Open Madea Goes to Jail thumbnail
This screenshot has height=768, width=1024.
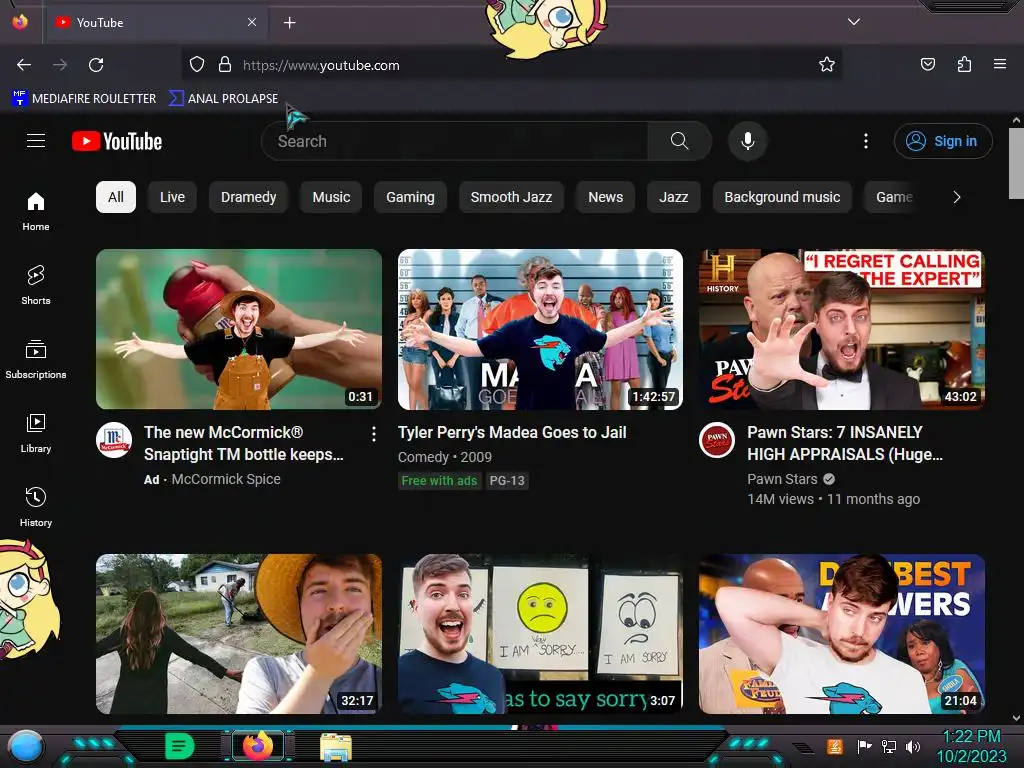[x=540, y=329]
